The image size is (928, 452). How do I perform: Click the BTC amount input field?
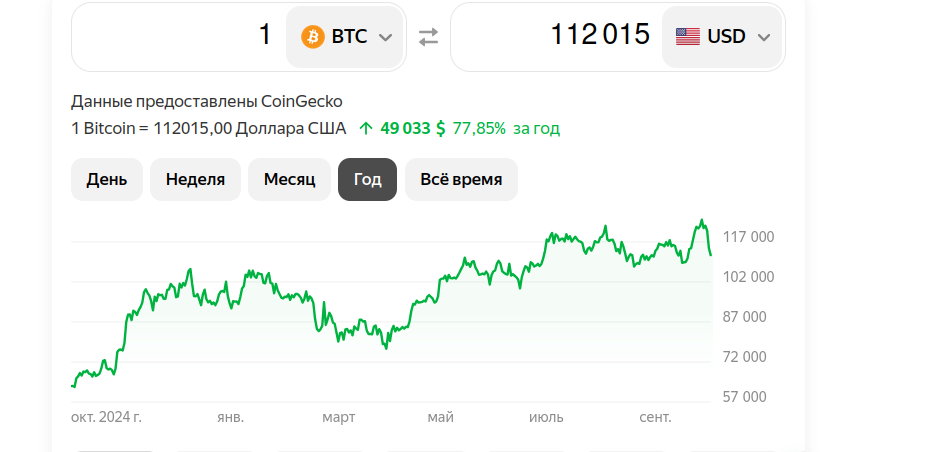click(x=179, y=37)
